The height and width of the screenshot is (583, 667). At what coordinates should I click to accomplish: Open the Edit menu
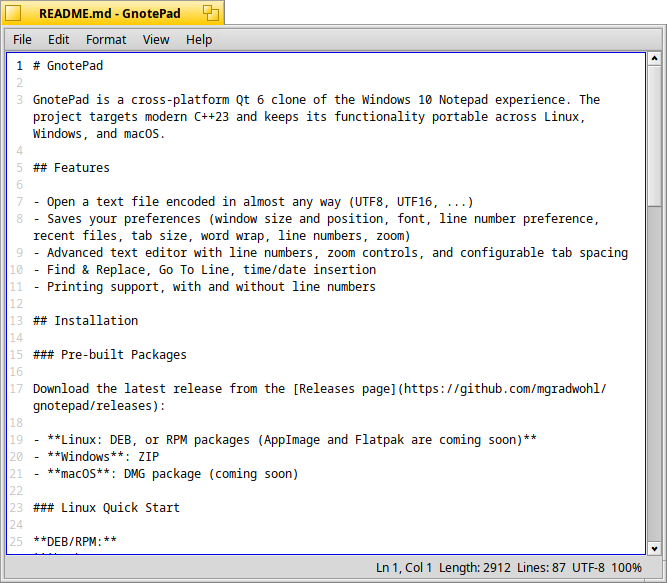[58, 40]
